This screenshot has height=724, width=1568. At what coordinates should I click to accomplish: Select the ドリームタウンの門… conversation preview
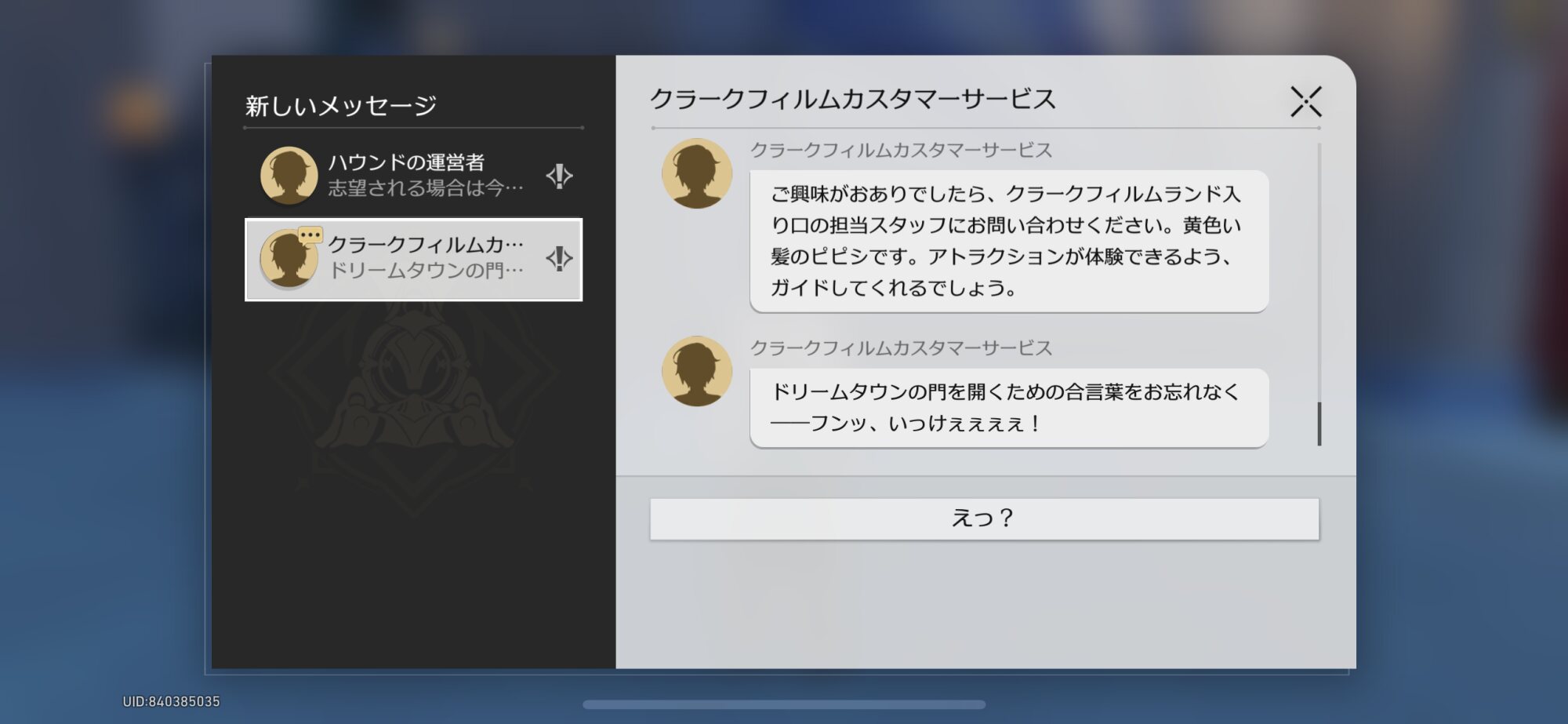pyautogui.click(x=426, y=271)
